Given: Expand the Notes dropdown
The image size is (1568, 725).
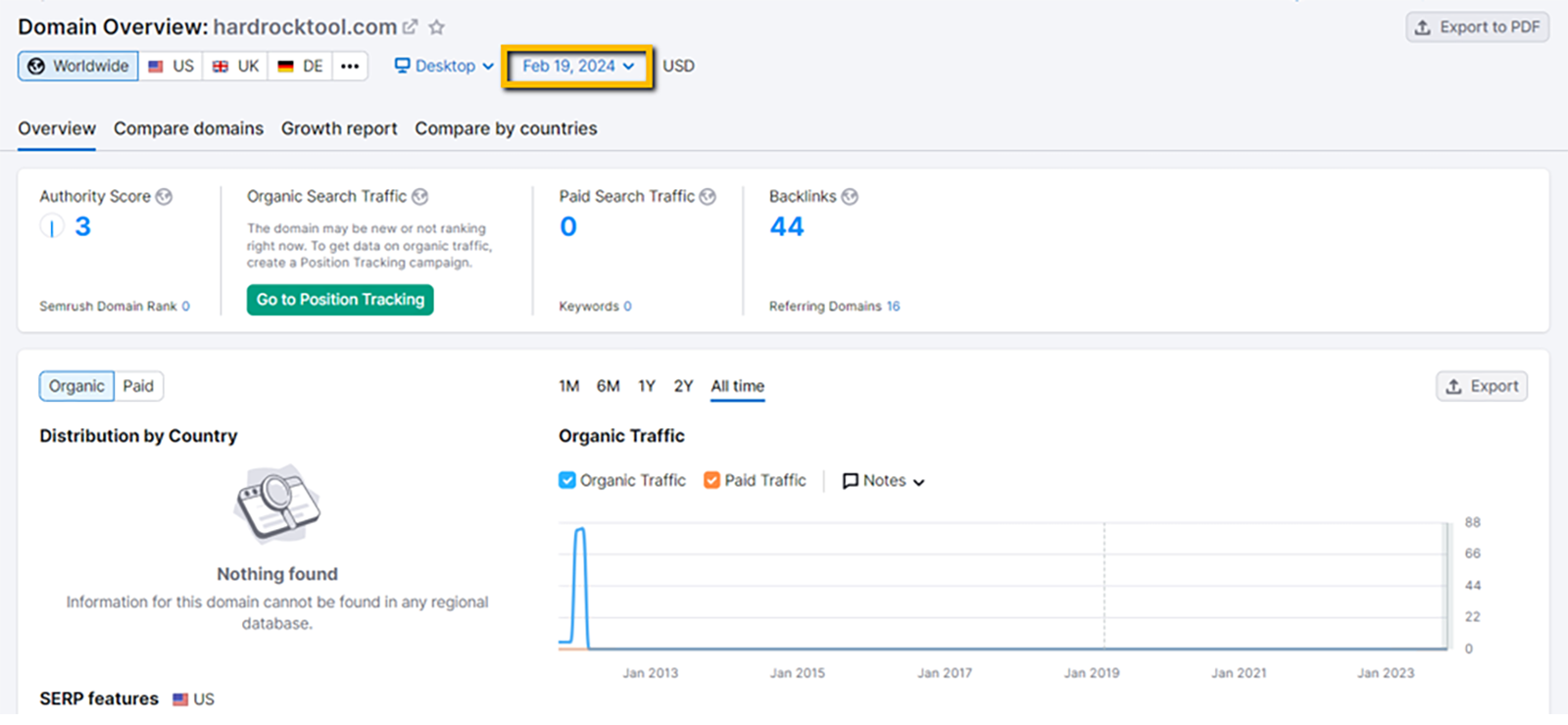Looking at the screenshot, I should tap(884, 481).
